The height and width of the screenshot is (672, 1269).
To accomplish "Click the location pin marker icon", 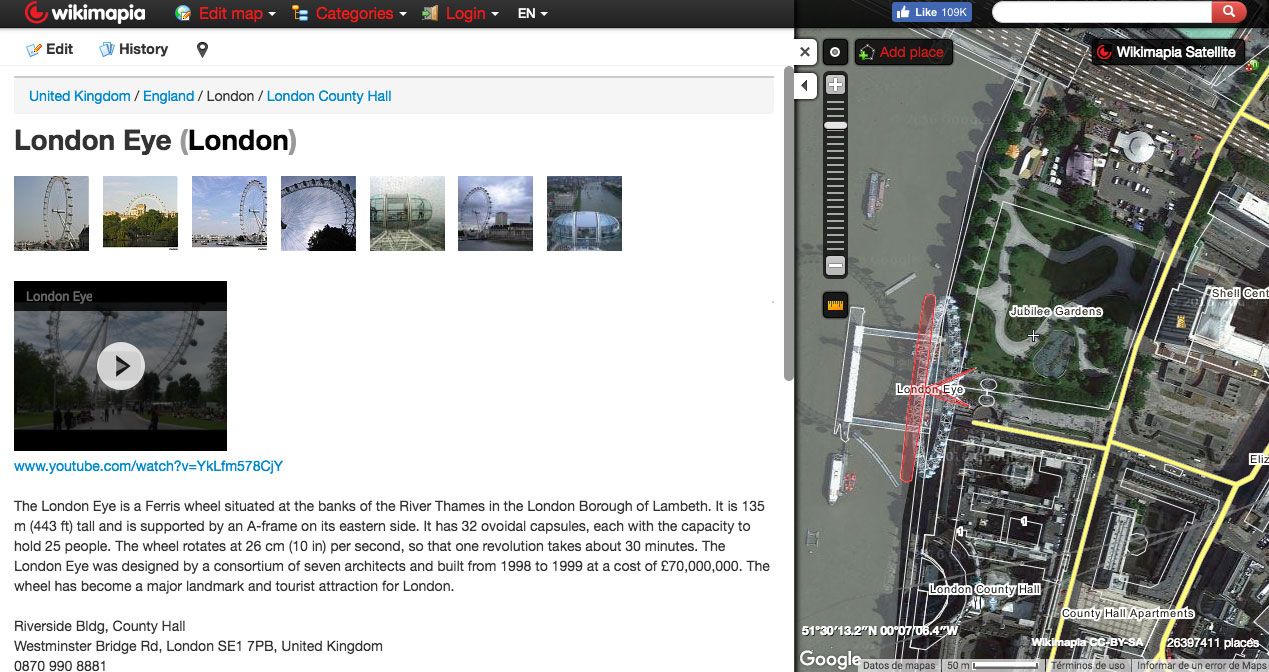I will click(202, 50).
